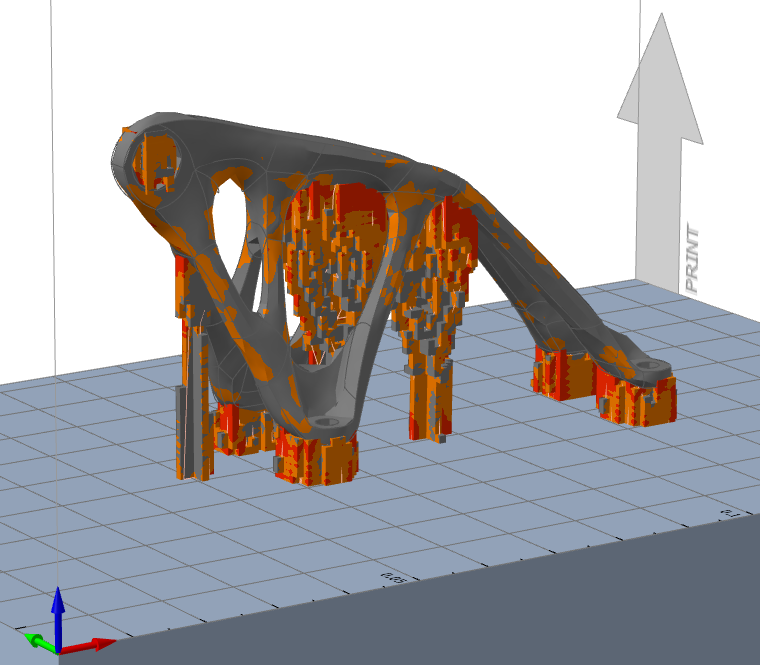Click the 0.05 scale label on the build plate

pos(392,578)
